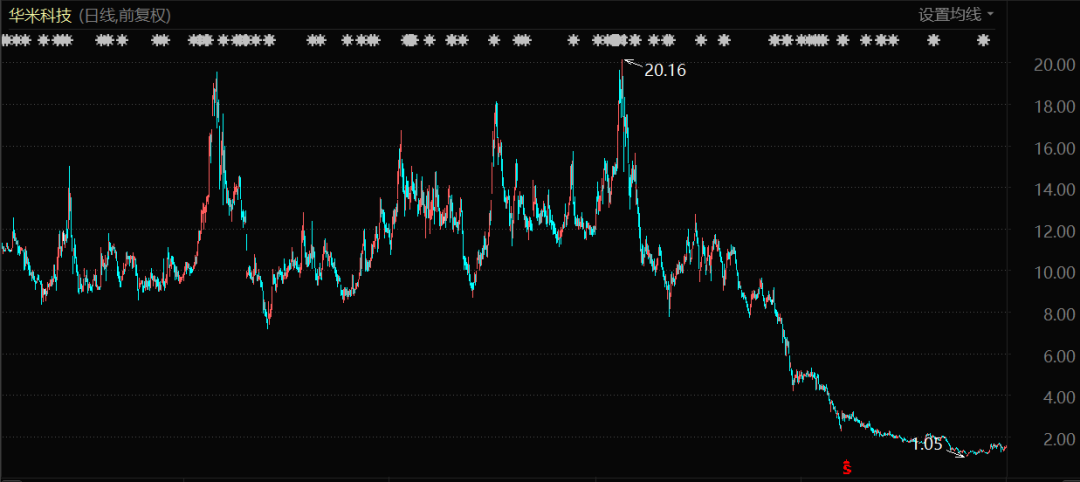Click the 10.00 price axis label
The image size is (1080, 482).
coord(1054,273)
